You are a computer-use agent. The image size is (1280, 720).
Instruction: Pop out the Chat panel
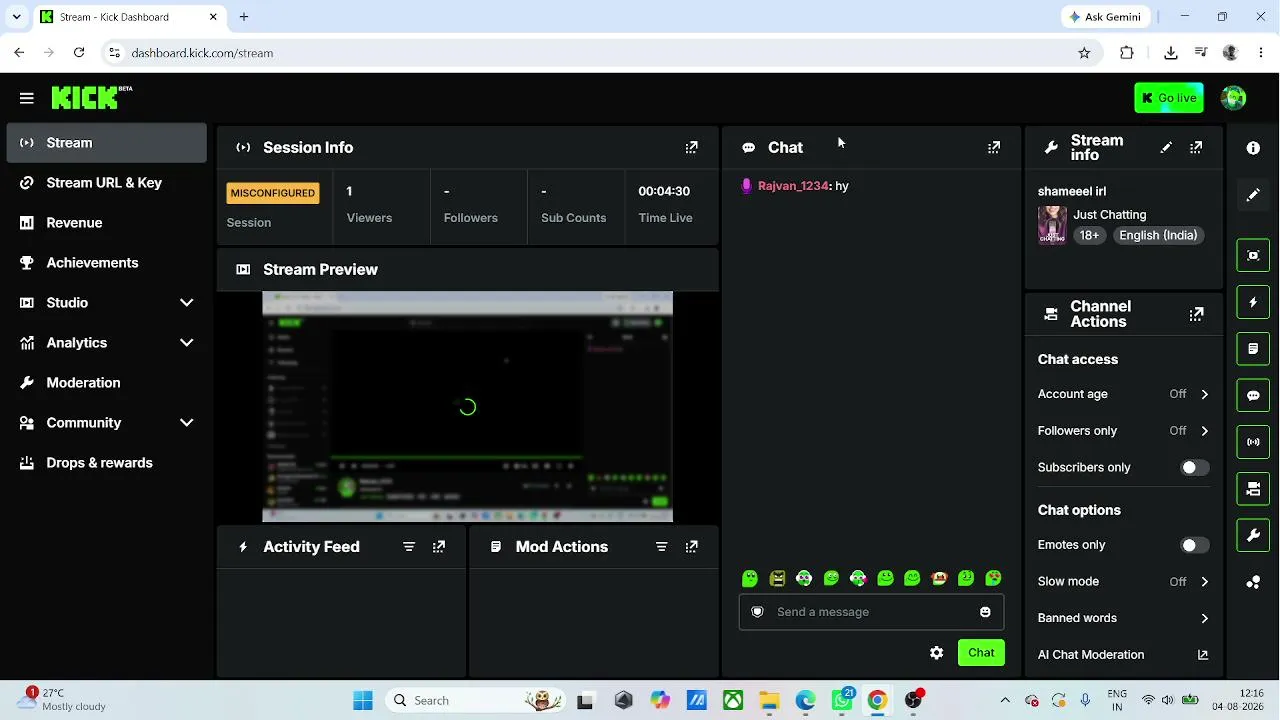point(994,147)
